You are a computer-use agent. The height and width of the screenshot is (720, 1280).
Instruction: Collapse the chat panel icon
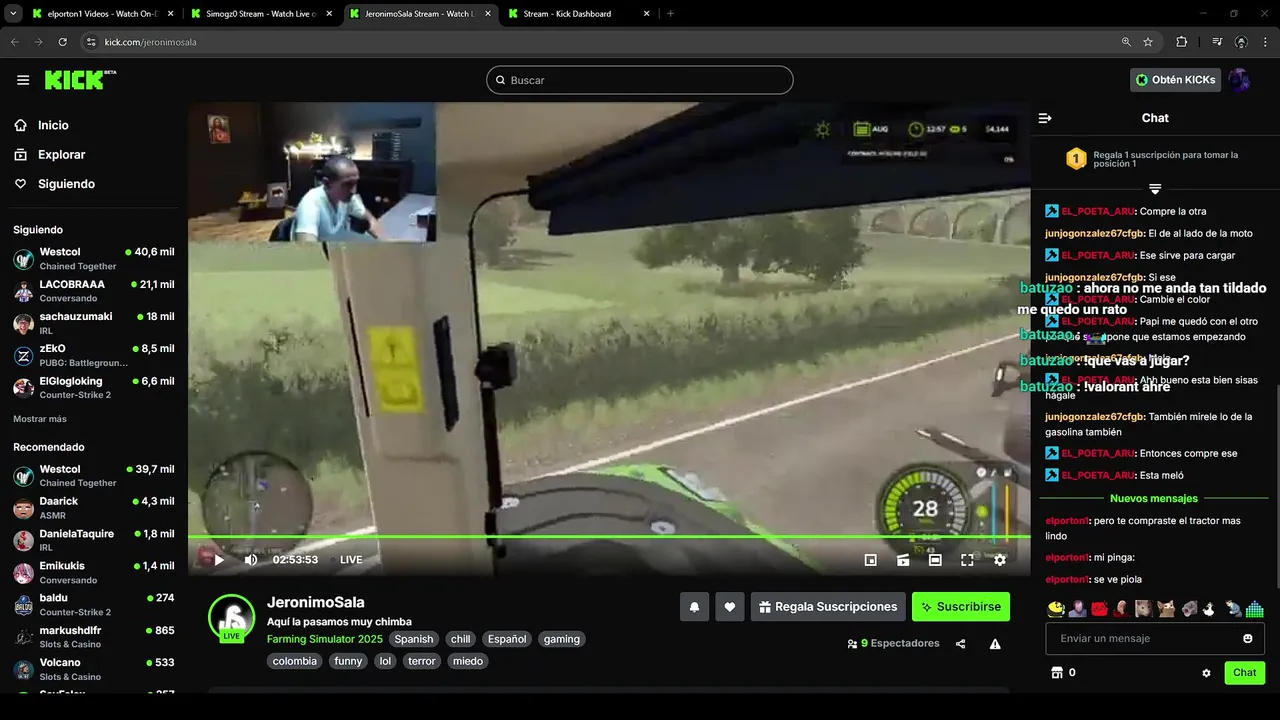(x=1045, y=118)
